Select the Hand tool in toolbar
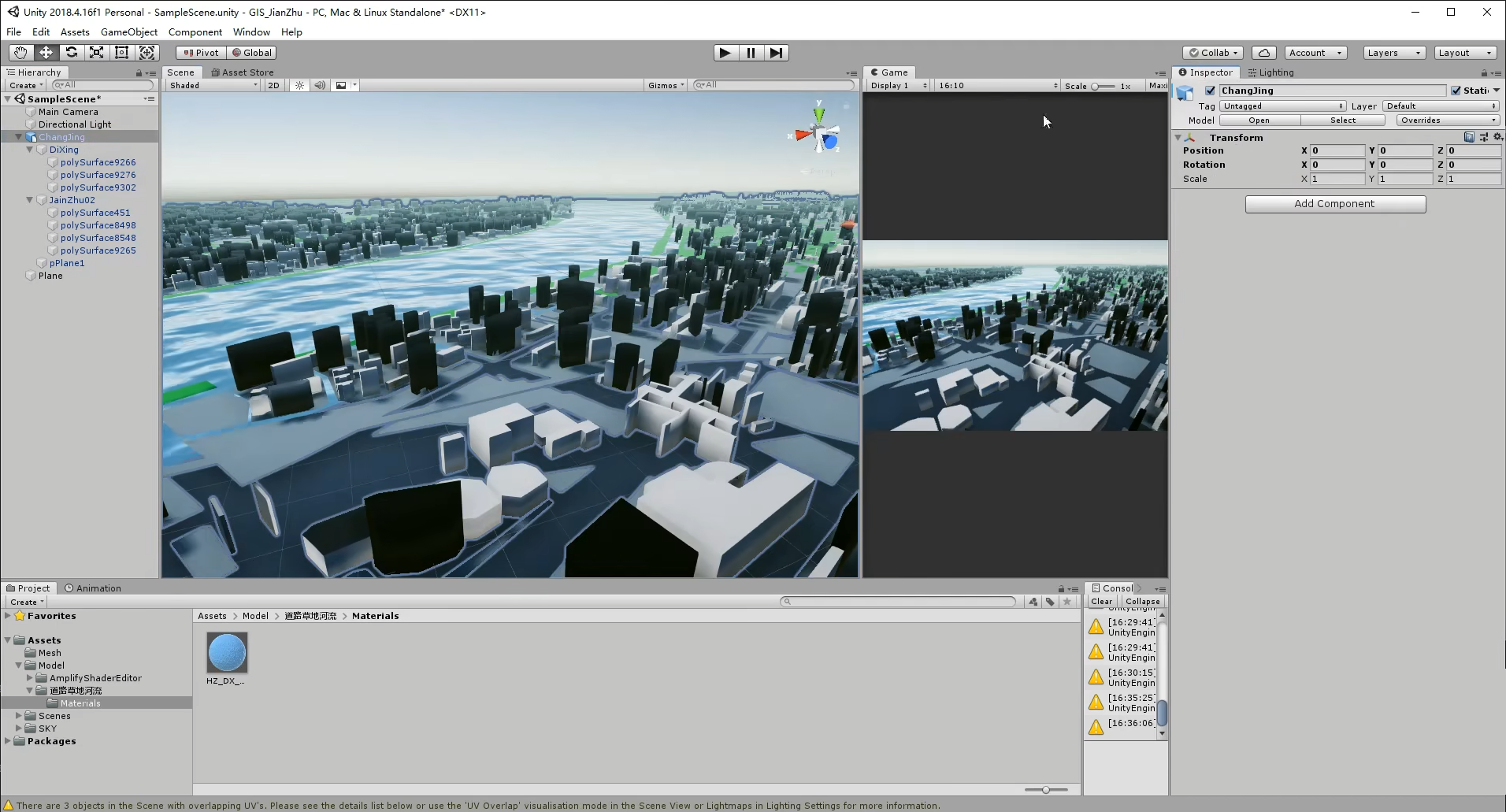 [20, 53]
